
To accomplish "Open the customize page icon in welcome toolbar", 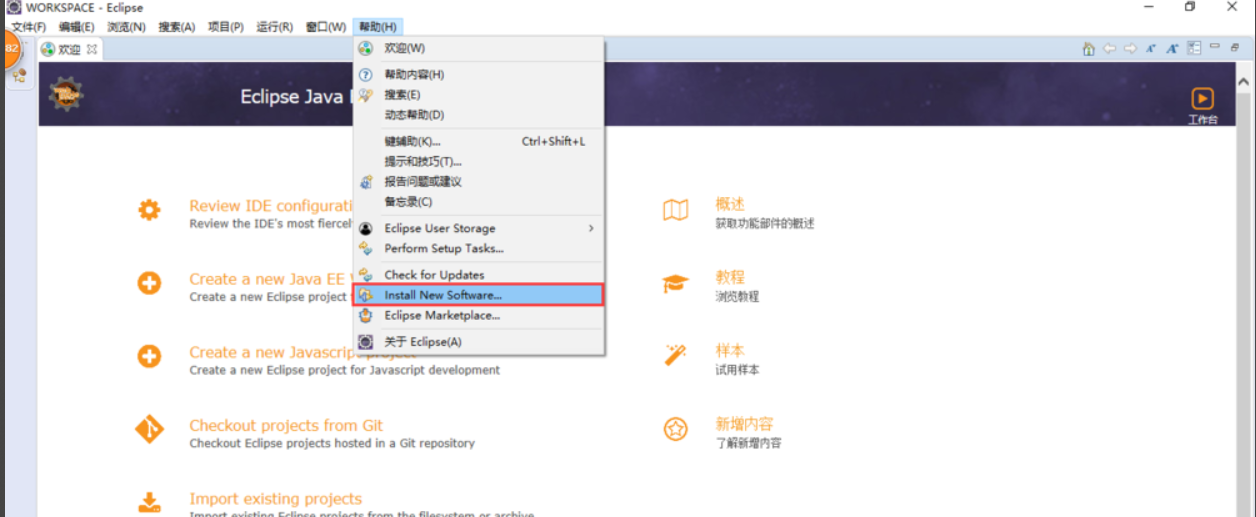I will pyautogui.click(x=1195, y=48).
